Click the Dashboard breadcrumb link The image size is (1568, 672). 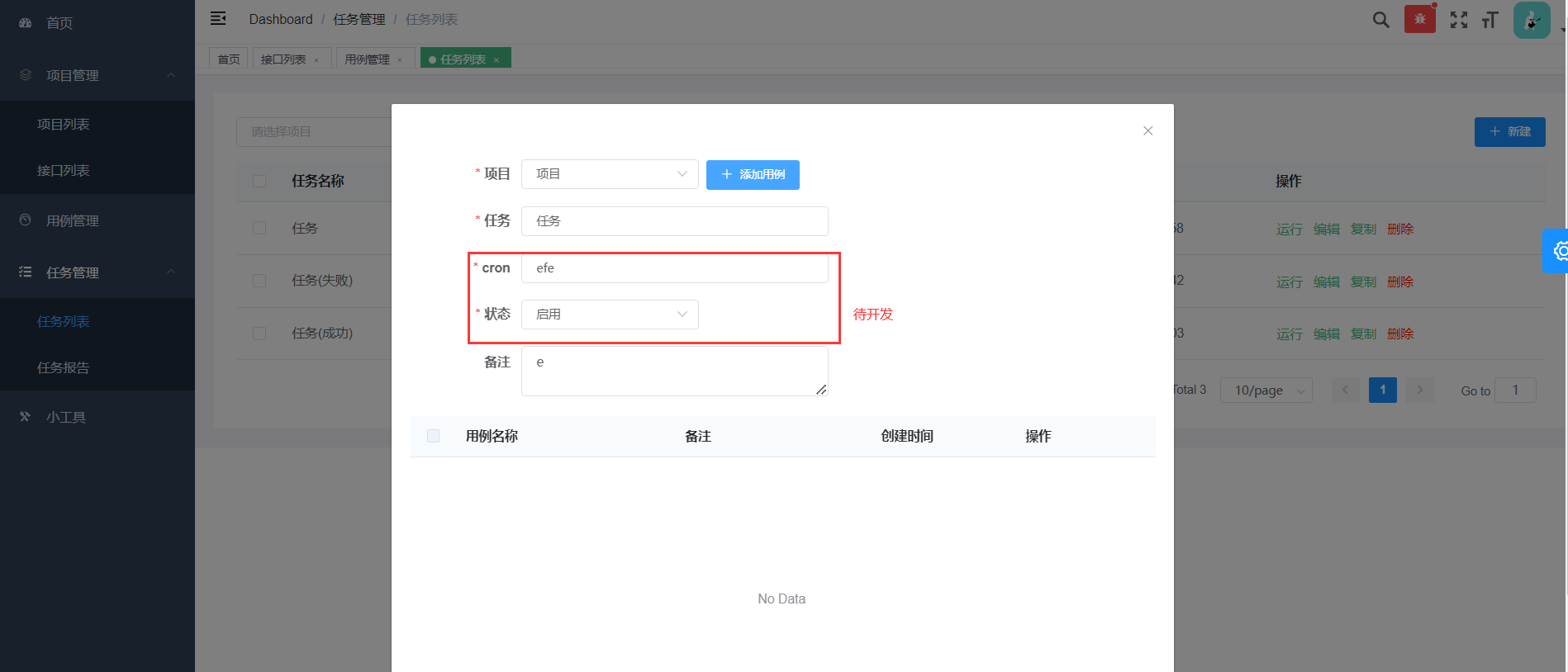pos(281,19)
